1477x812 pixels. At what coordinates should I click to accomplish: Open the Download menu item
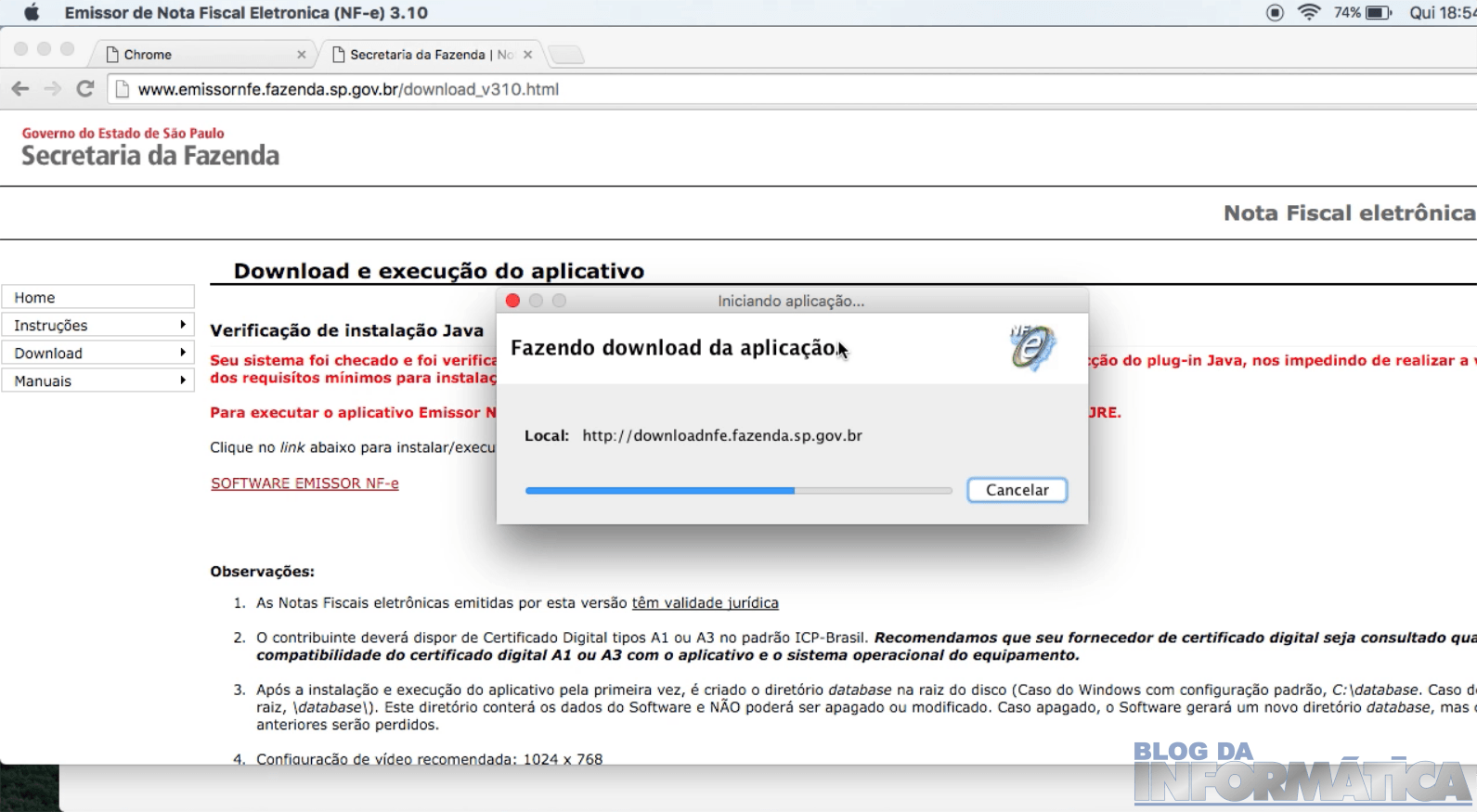[x=97, y=353]
